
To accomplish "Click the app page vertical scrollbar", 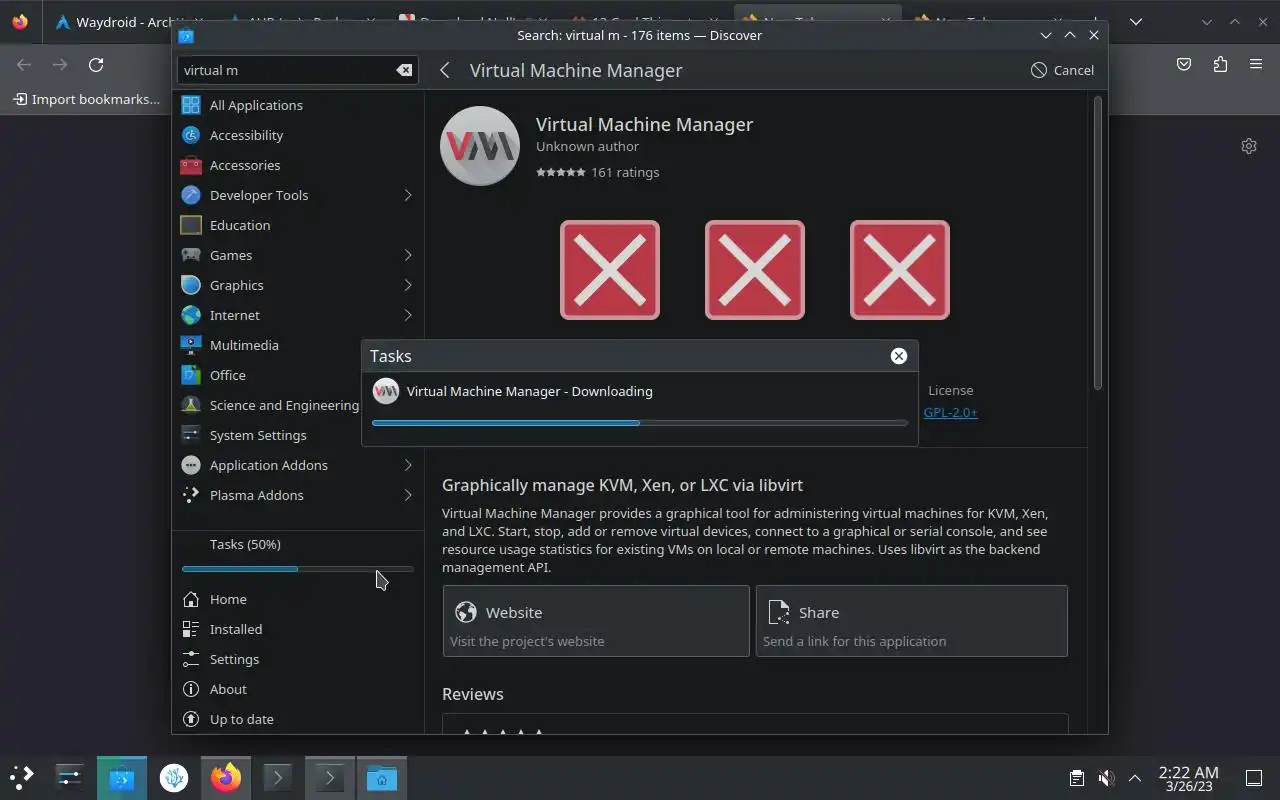I will (x=1098, y=243).
